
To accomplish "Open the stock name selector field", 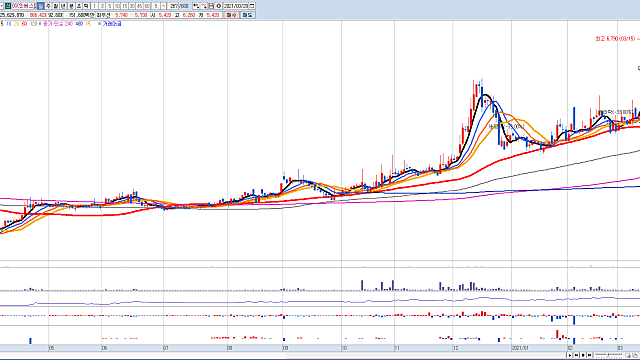I will pos(24,6).
